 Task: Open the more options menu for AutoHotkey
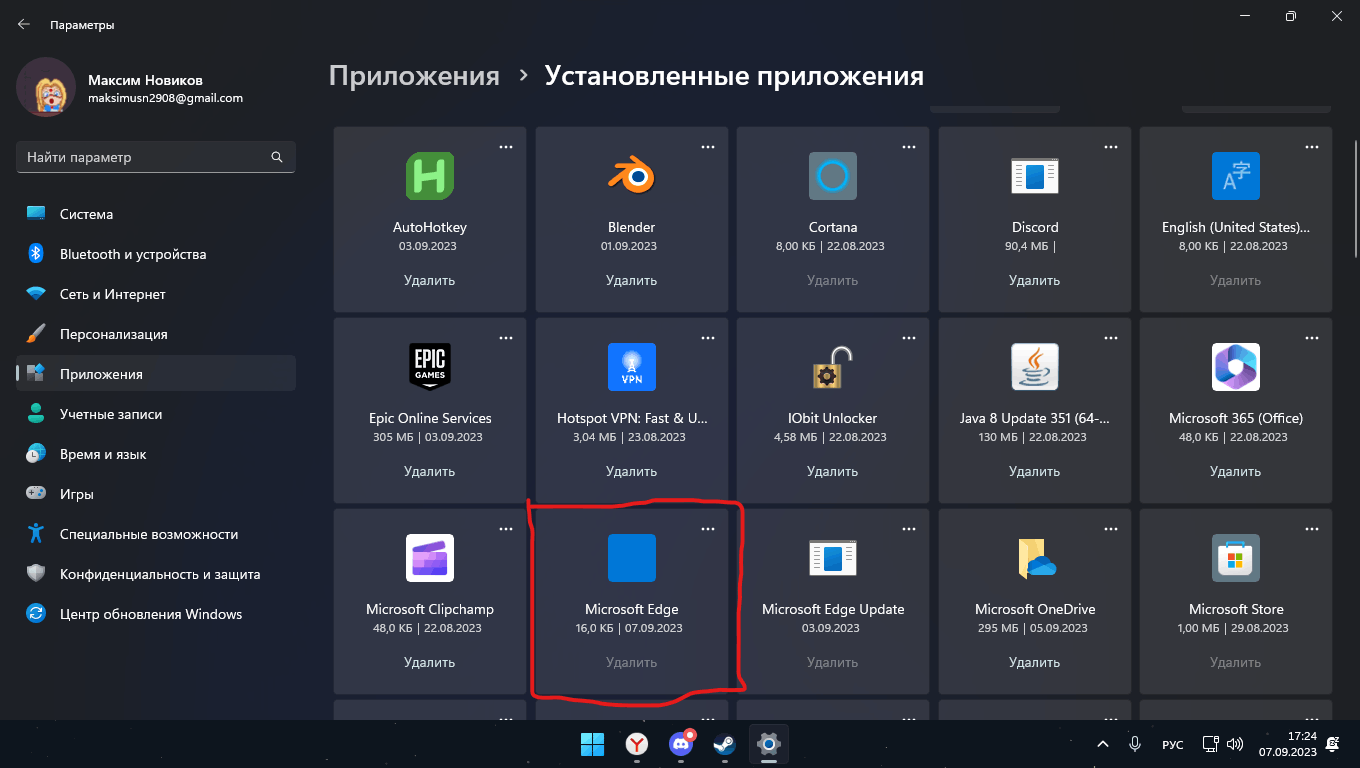(x=506, y=146)
